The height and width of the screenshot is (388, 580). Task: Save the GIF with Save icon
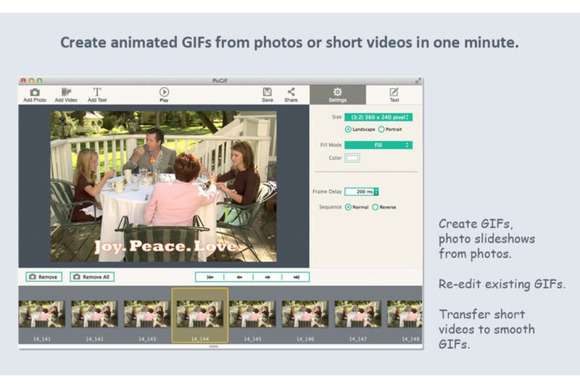(267, 92)
